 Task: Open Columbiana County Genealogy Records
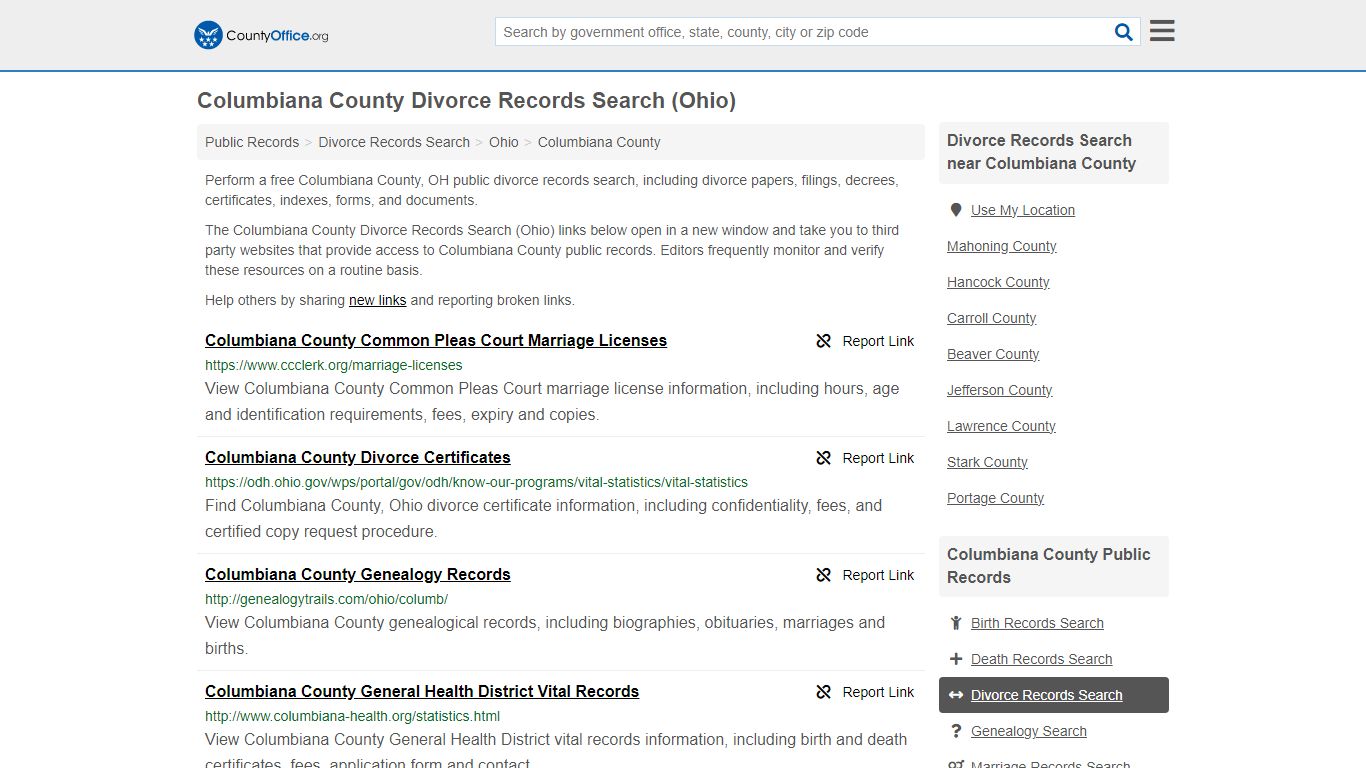click(358, 574)
